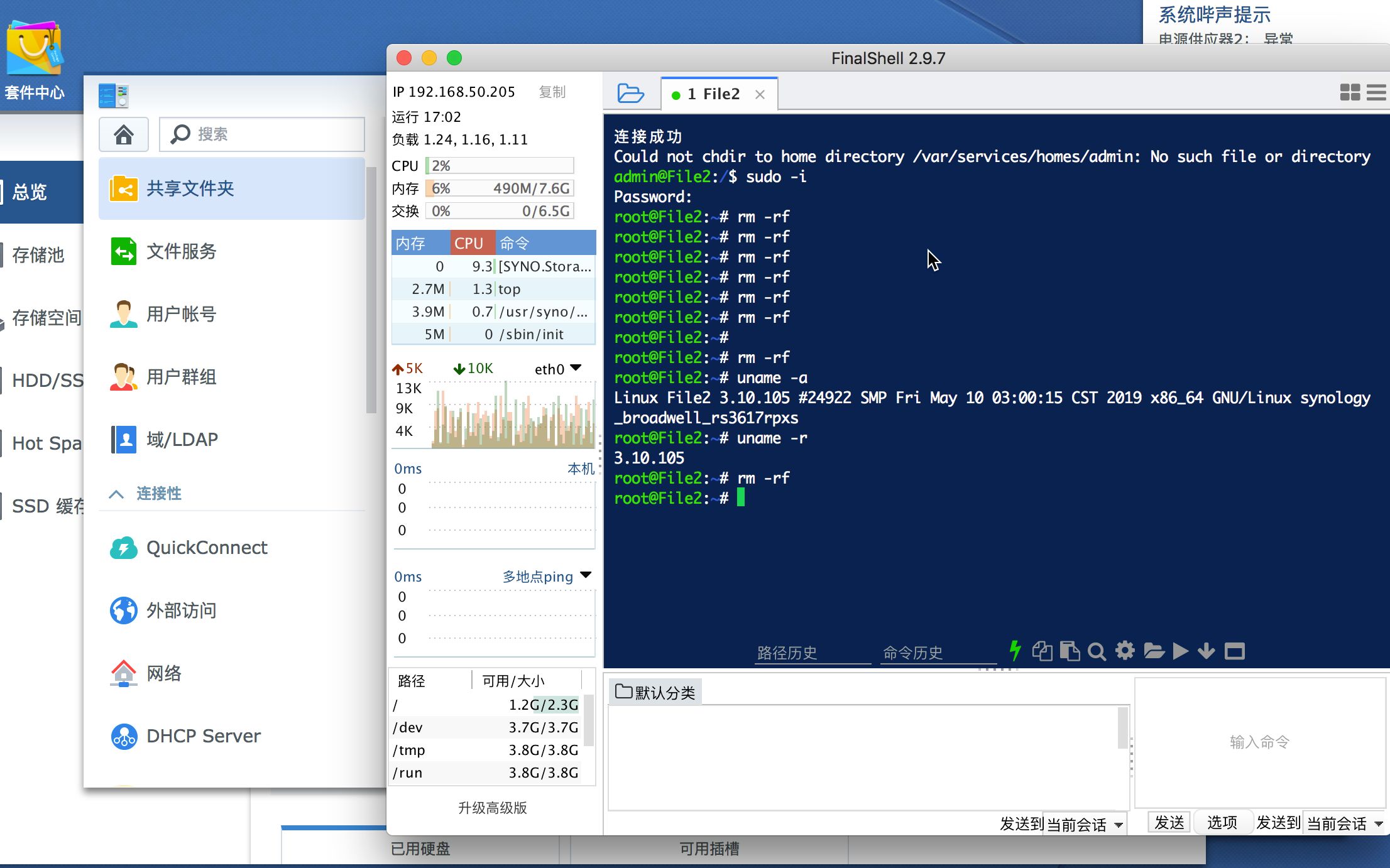Select the search icon in FinalShell toolbar
Viewport: 1390px width, 868px height.
(1098, 652)
